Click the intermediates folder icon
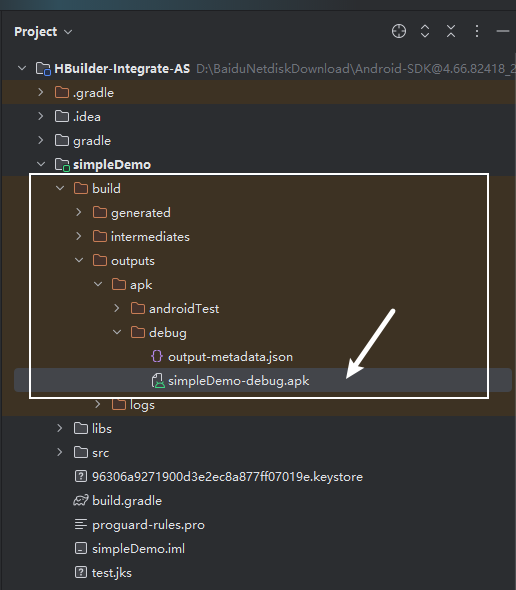The width and height of the screenshot is (516, 590). (100, 236)
